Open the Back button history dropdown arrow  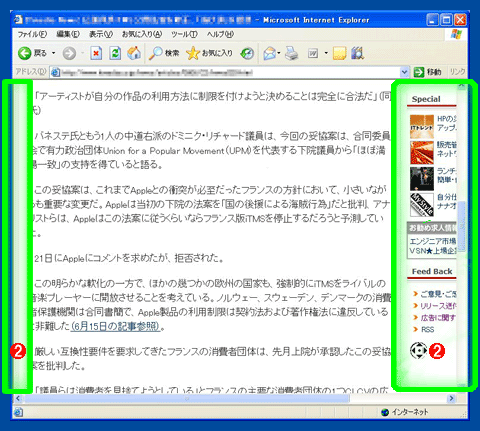point(54,53)
